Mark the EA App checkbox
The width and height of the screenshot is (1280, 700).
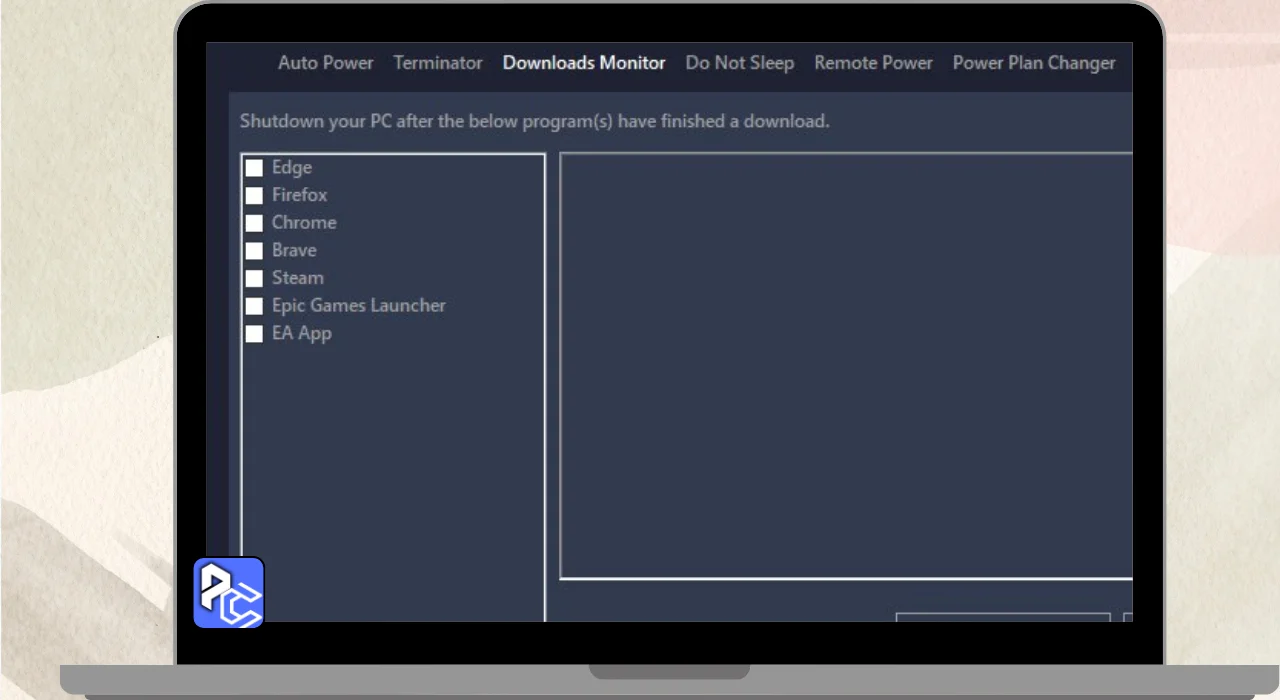click(255, 334)
